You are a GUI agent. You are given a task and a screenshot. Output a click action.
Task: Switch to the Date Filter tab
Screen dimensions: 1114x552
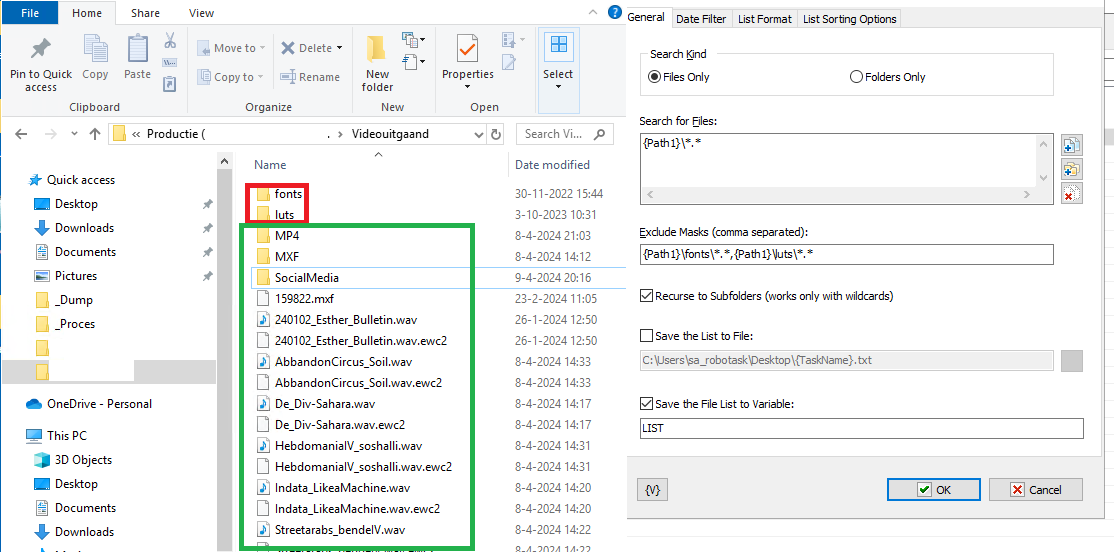coord(701,19)
